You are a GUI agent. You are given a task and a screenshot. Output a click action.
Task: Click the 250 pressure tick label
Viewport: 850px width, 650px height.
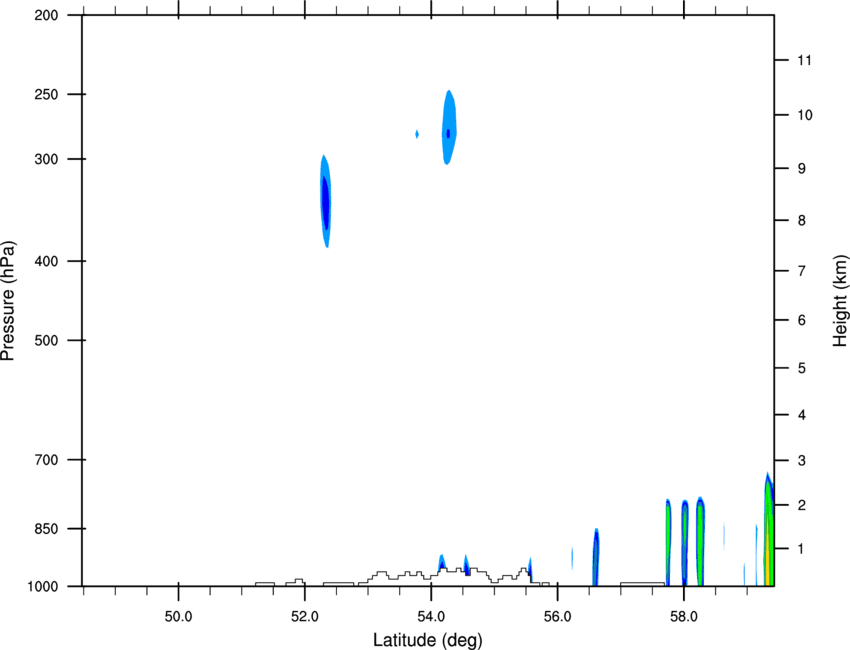pyautogui.click(x=46, y=94)
